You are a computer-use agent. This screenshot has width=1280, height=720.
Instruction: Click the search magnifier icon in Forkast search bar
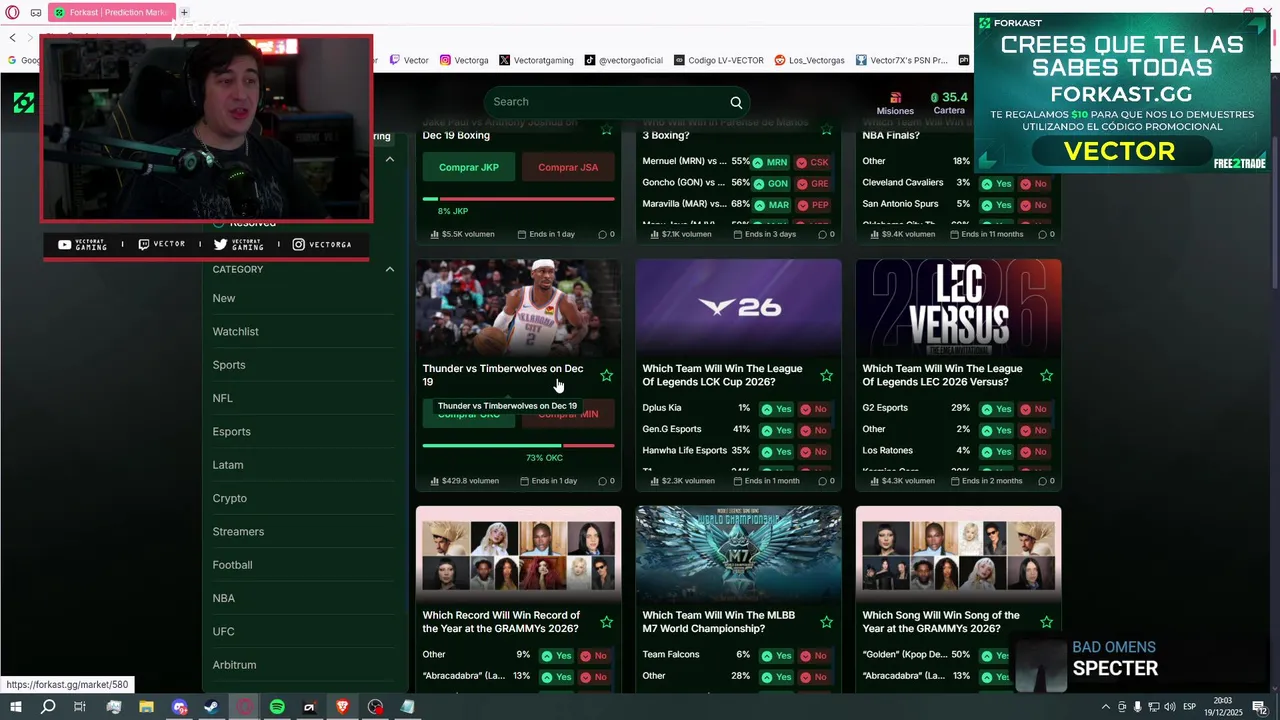click(x=736, y=102)
